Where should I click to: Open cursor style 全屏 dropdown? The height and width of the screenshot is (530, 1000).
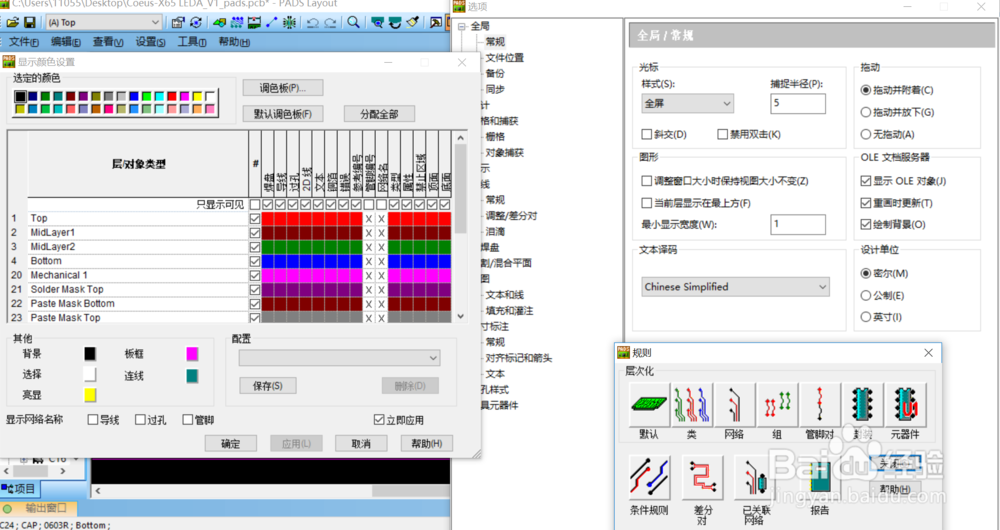[688, 103]
